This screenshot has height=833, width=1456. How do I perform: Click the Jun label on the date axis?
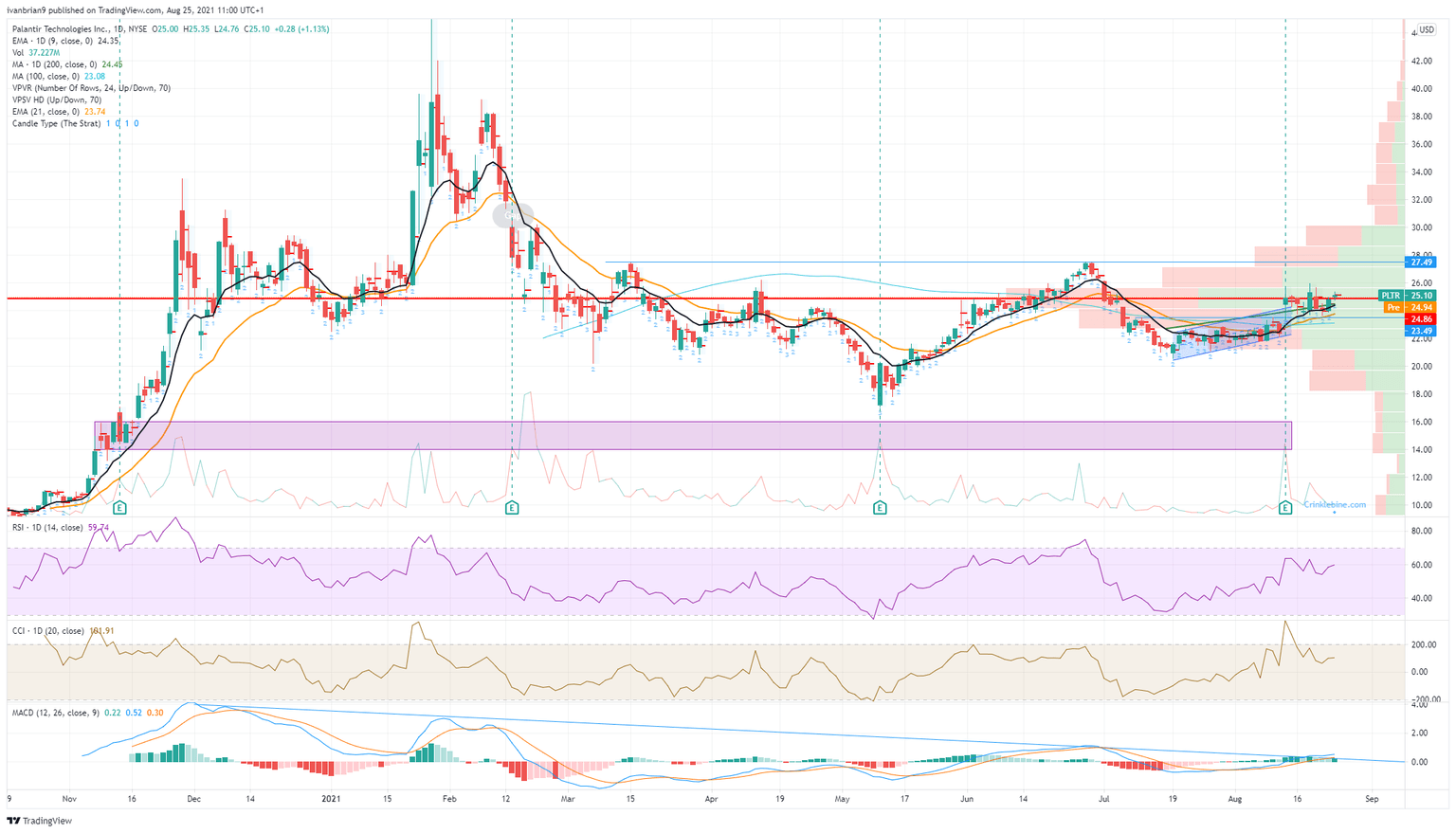pos(967,800)
